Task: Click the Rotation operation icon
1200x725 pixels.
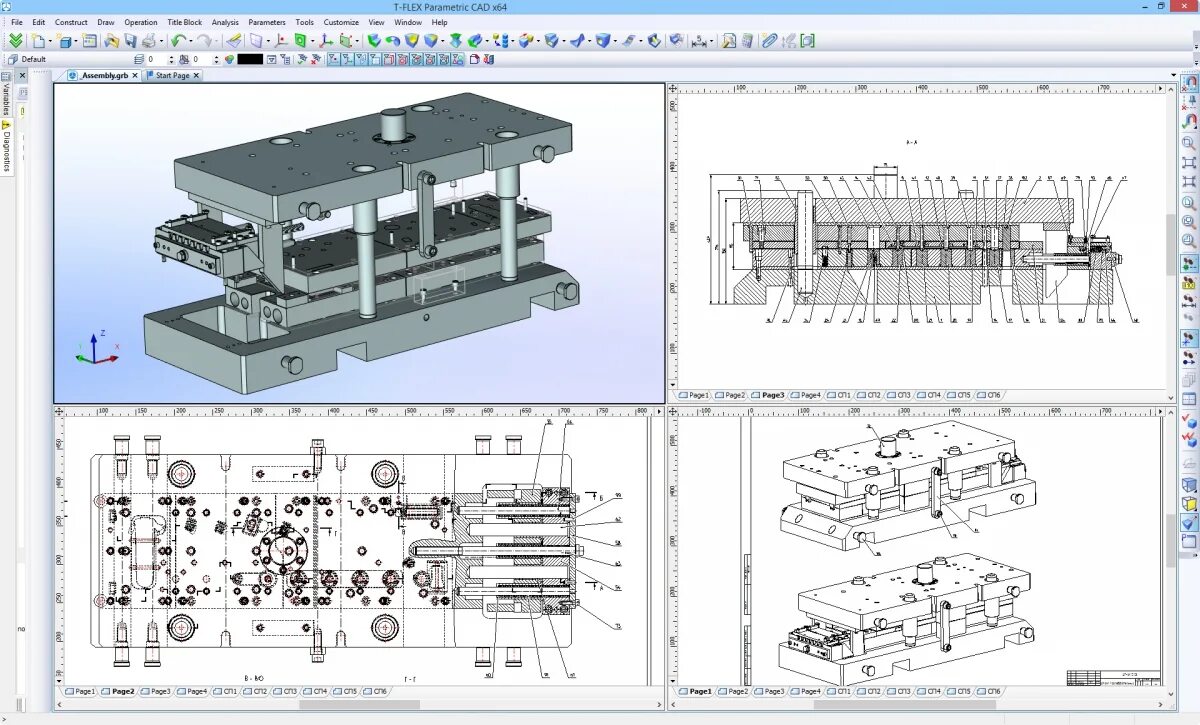Action: pos(392,41)
